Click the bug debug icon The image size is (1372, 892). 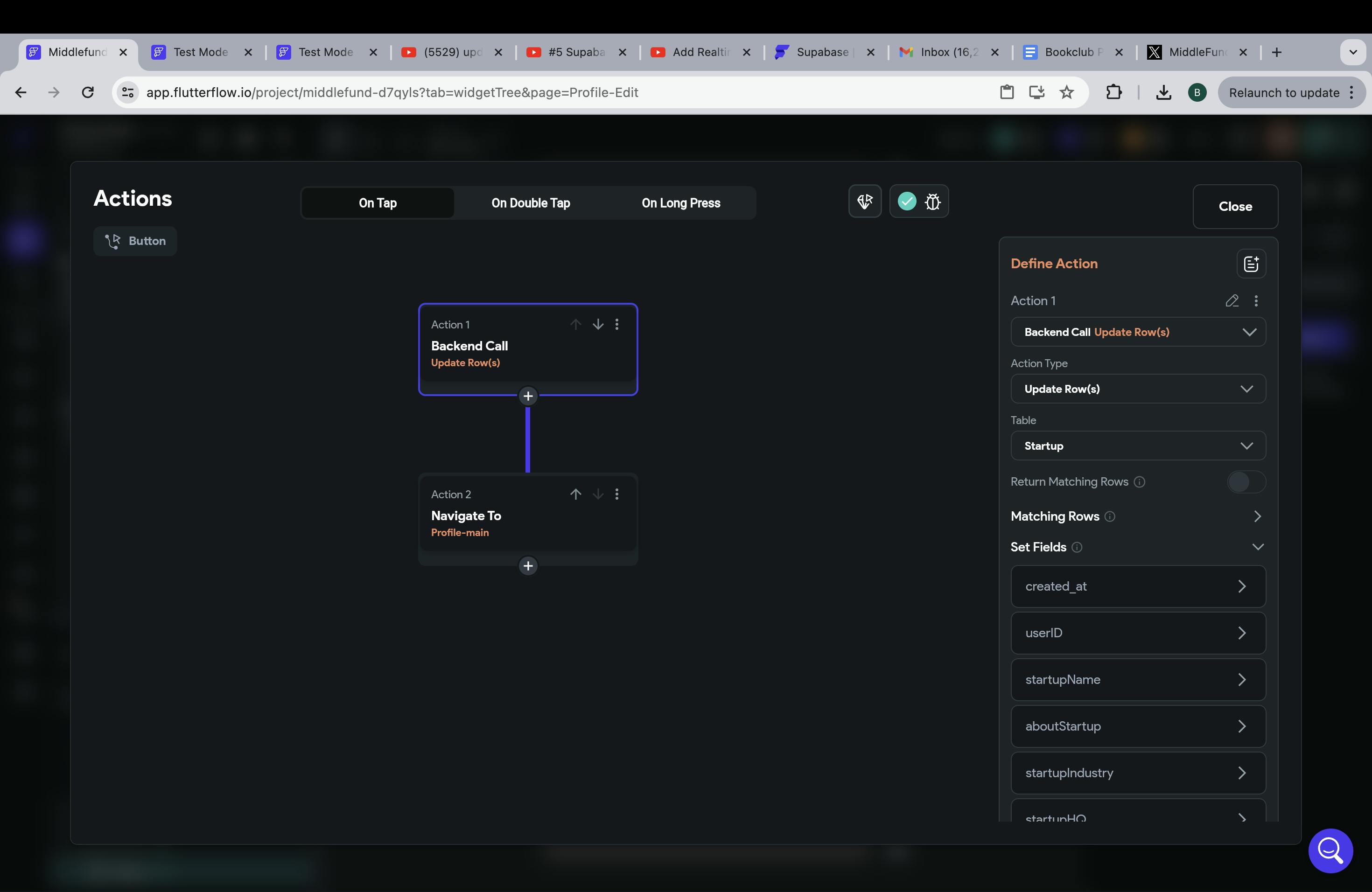(932, 202)
